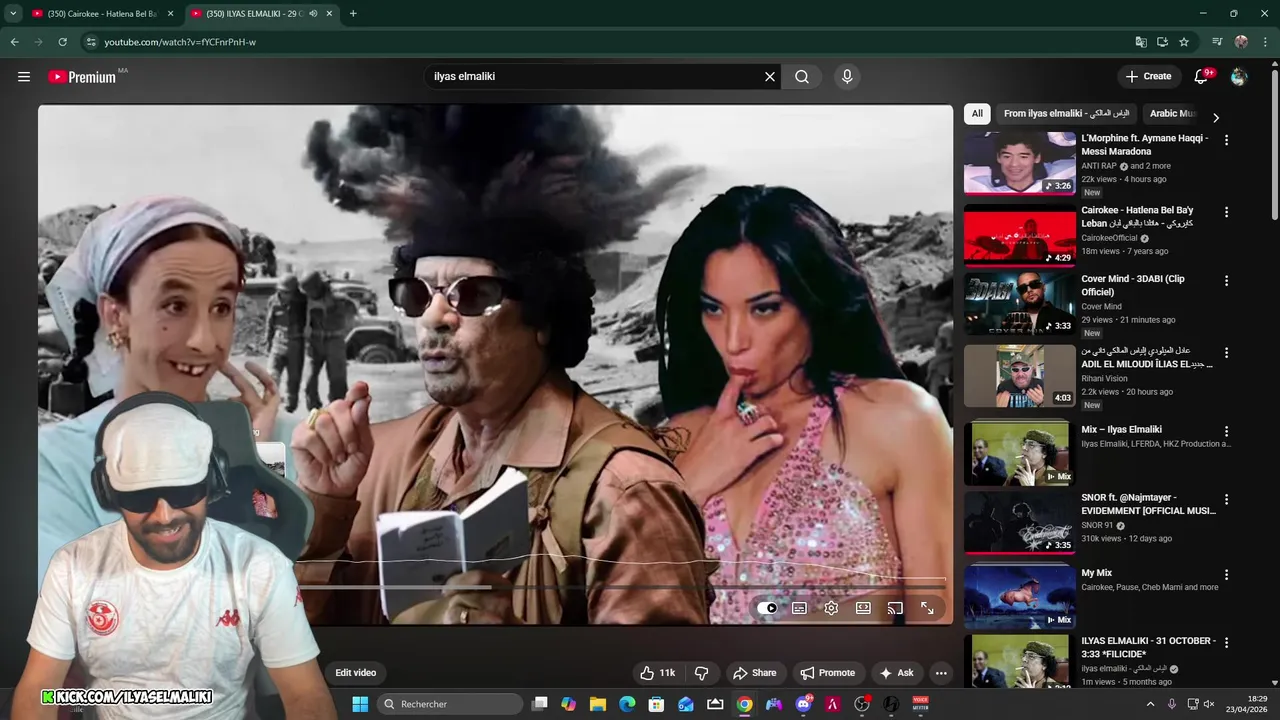This screenshot has height=720, width=1280.
Task: Select the Arabic Music chip
Action: click(1172, 113)
